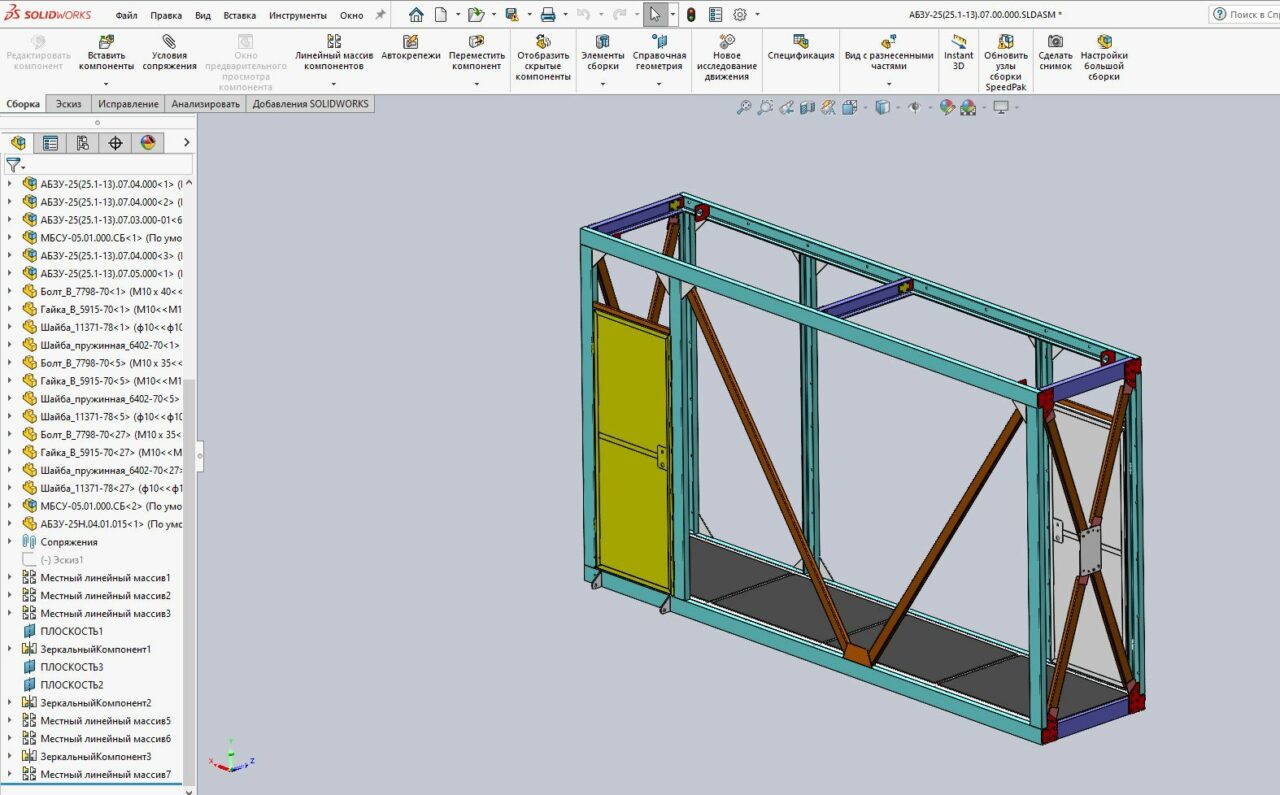Screen dimensions: 1280x795
Task: Click the Спецификация (Bill of Materials) icon
Action: (801, 42)
